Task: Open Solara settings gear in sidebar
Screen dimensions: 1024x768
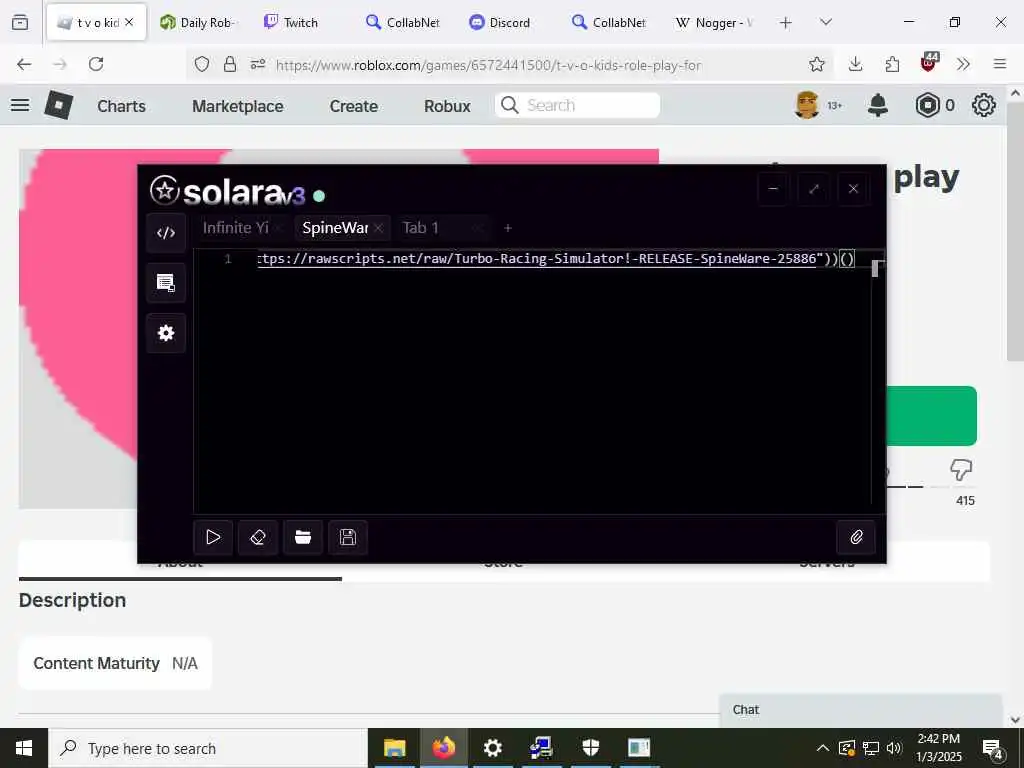Action: point(166,333)
